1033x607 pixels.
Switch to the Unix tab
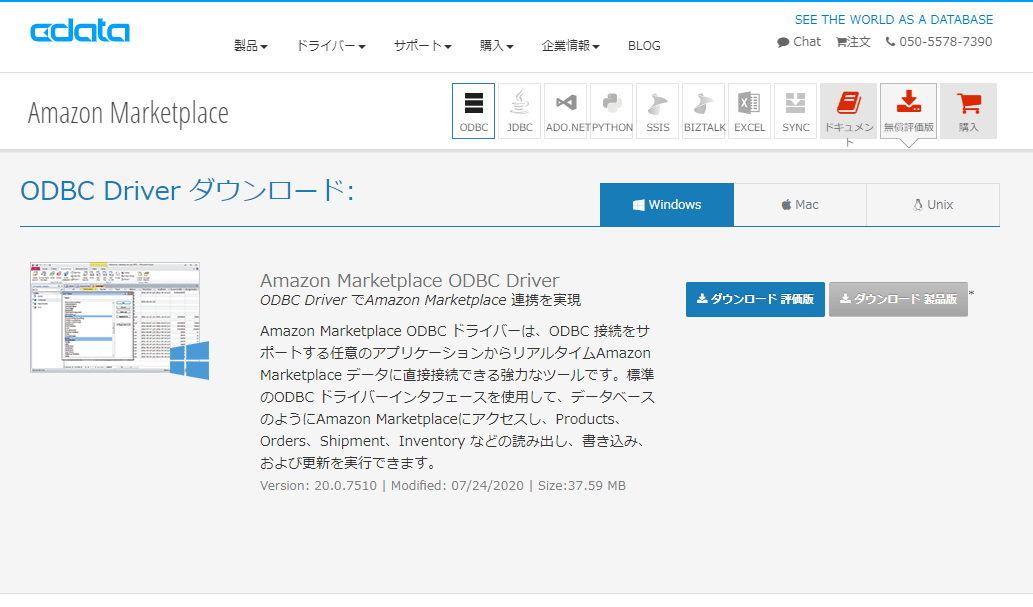tap(933, 204)
